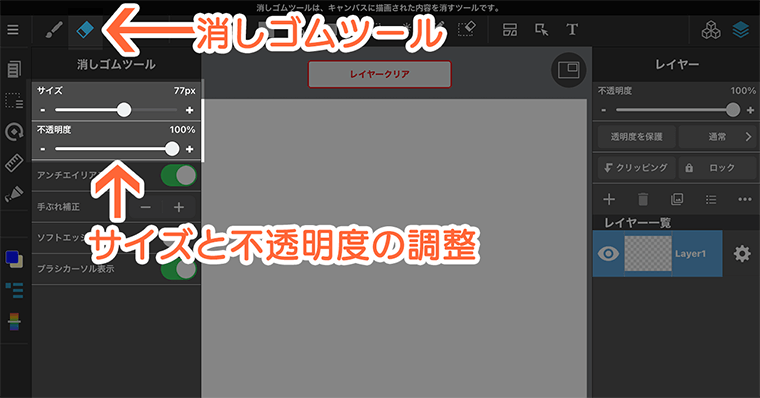This screenshot has height=398, width=760.
Task: Delete layer with trash icon
Action: [643, 199]
